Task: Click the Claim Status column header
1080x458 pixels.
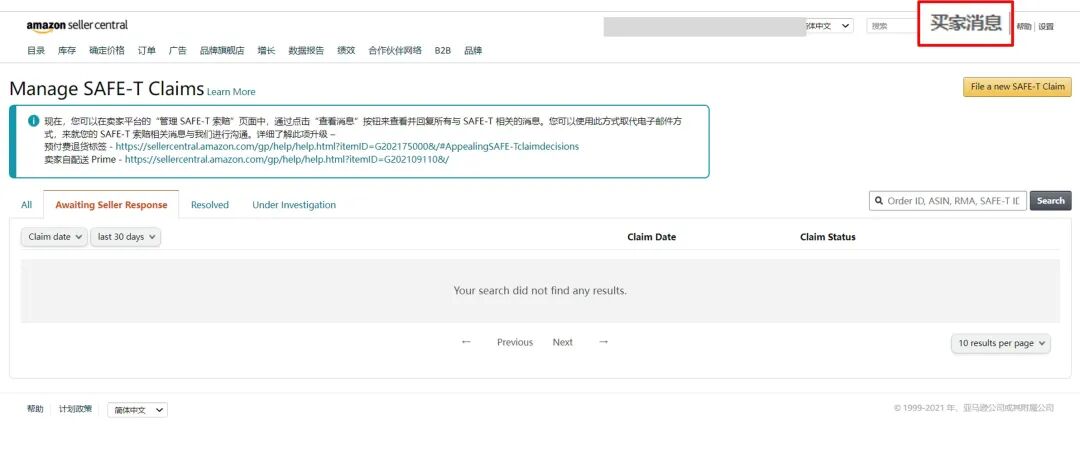Action: pyautogui.click(x=827, y=237)
